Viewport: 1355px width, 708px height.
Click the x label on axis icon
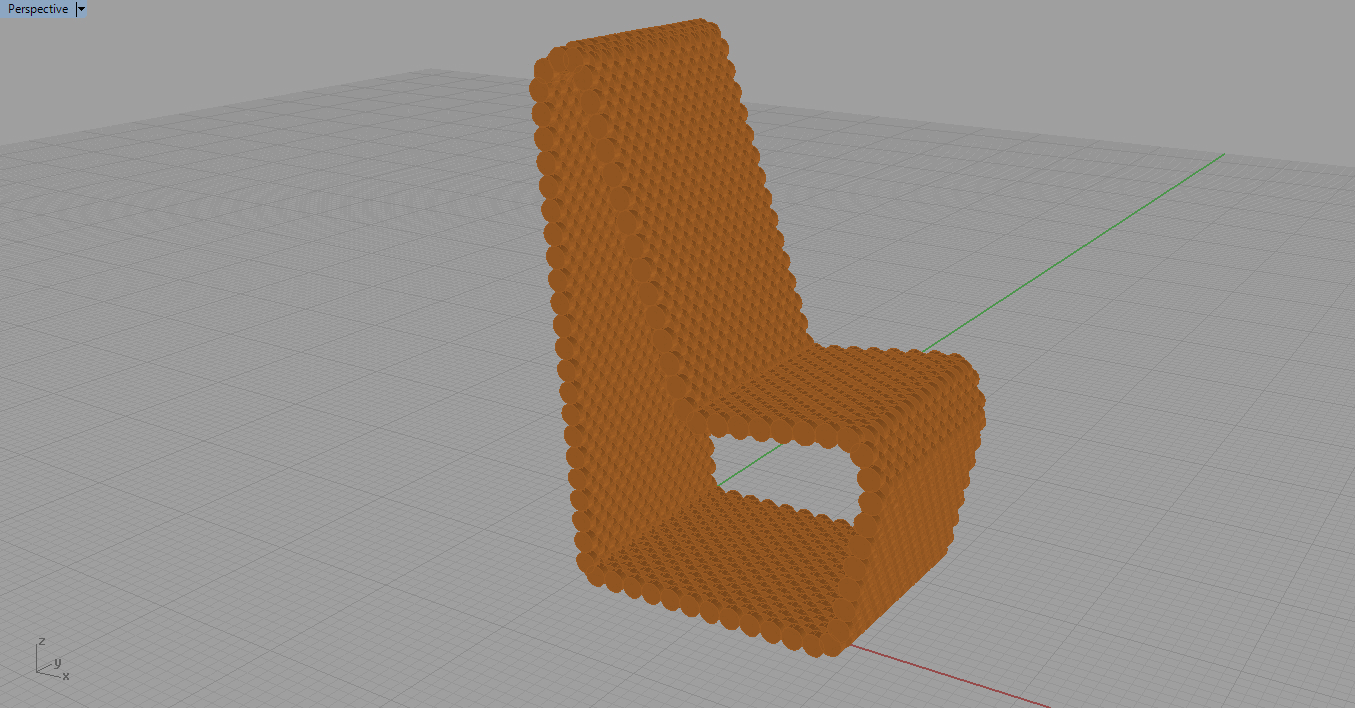[66, 677]
